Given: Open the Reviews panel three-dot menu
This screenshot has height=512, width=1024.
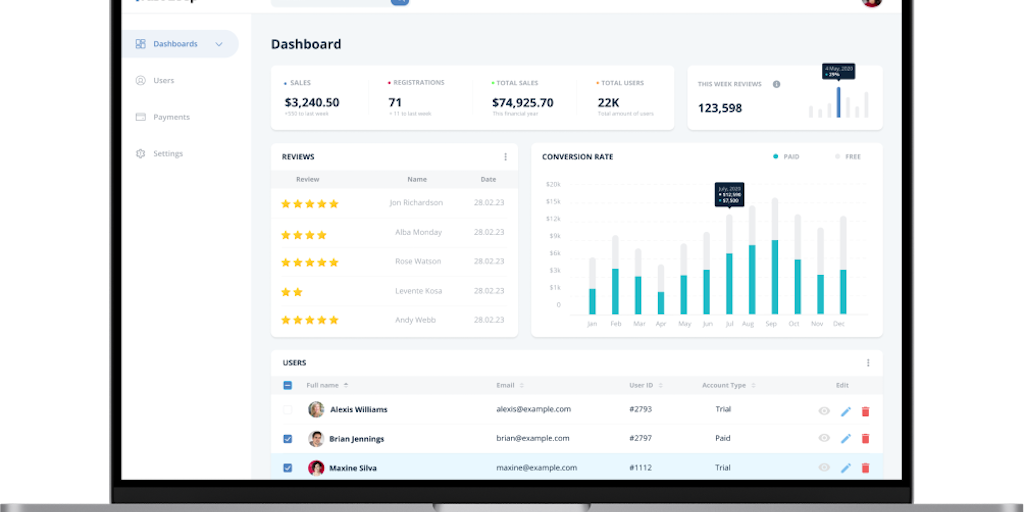Looking at the screenshot, I should pyautogui.click(x=505, y=157).
